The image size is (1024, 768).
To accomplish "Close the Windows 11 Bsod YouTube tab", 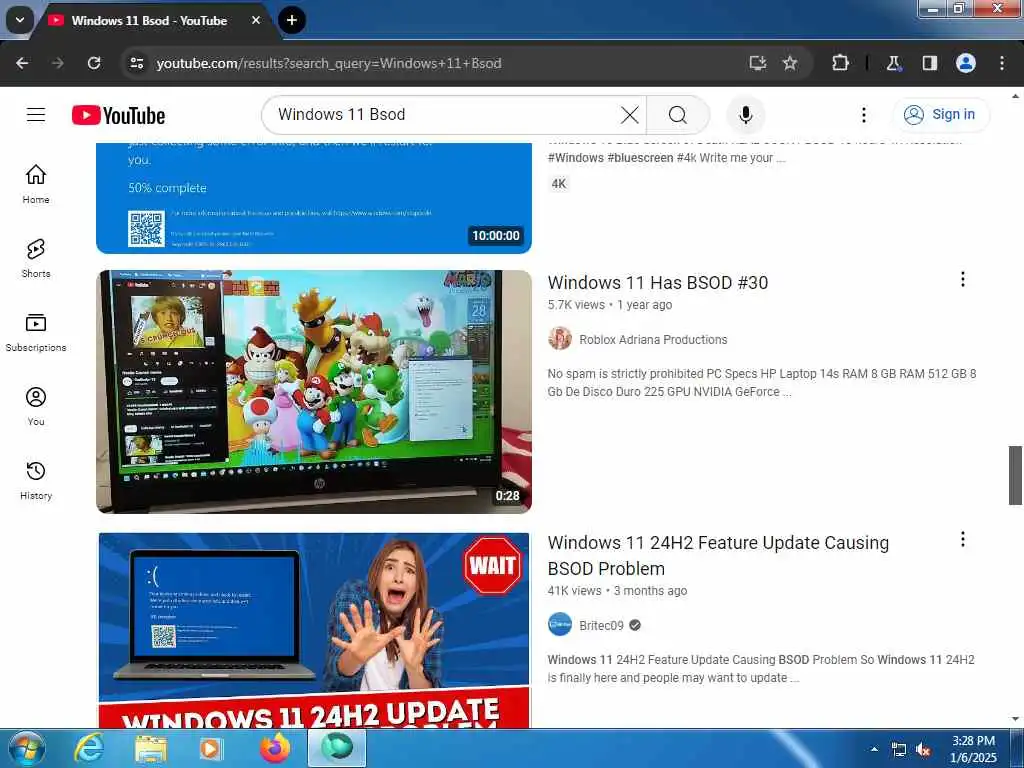I will [256, 20].
